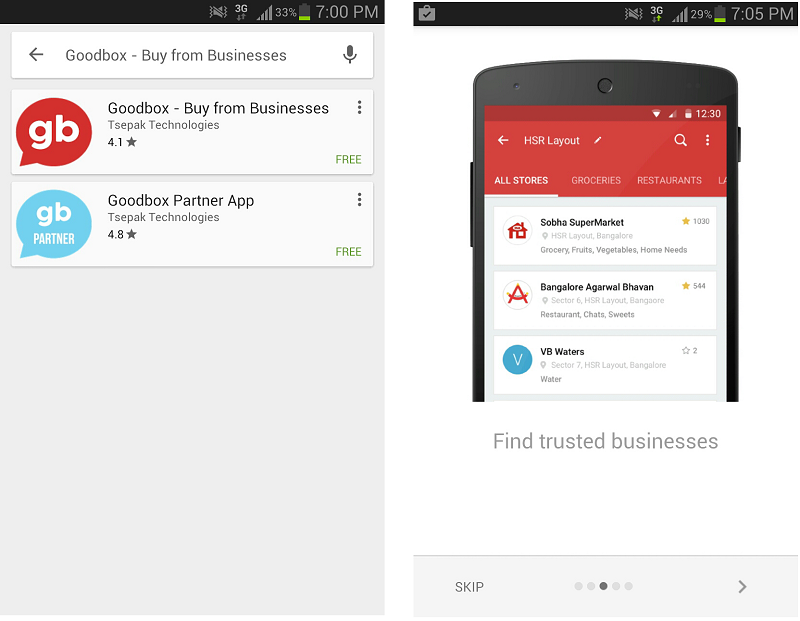The width and height of the screenshot is (800, 621).
Task: Tap the 4.1 star rating
Action: 122,142
